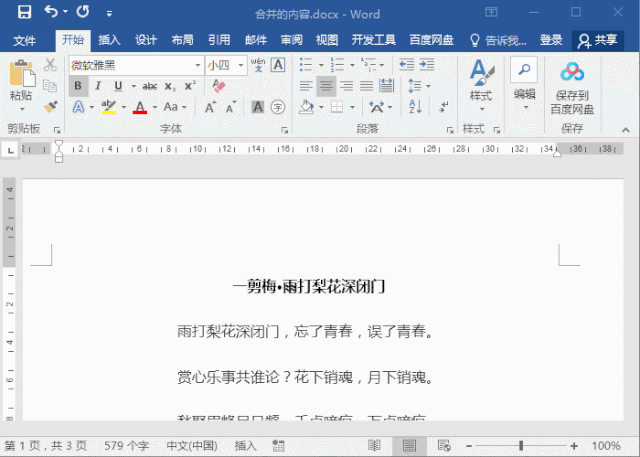640x457 pixels.
Task: Decrease paragraph indent
Action: coord(406,65)
